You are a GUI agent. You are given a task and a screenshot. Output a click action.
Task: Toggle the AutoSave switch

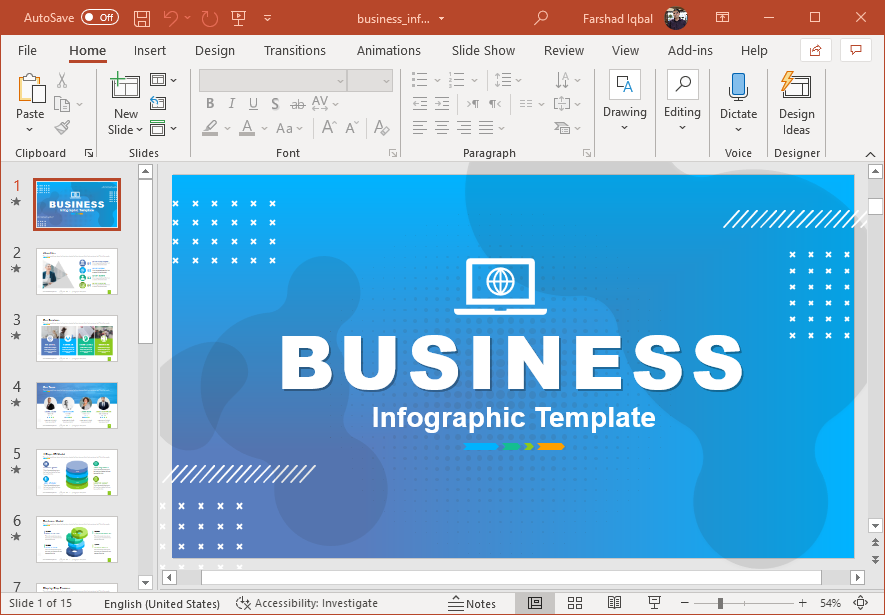(99, 18)
